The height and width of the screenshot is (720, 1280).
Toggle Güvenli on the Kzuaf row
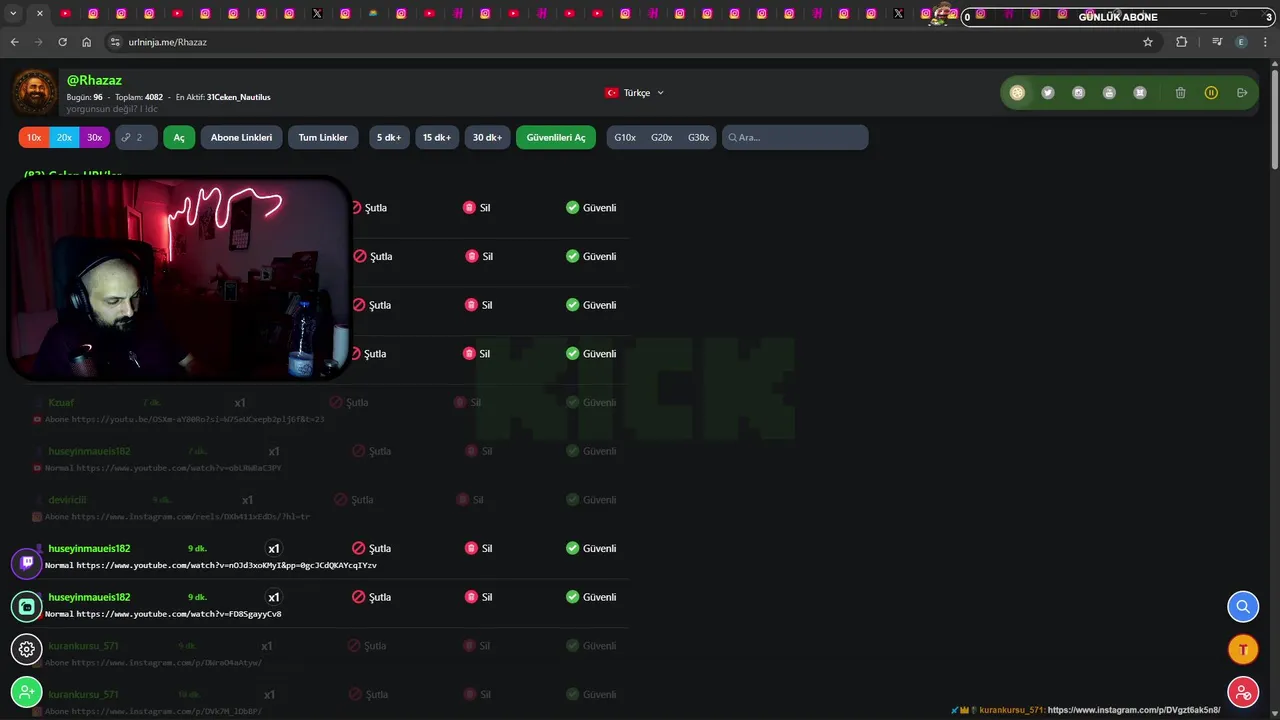[x=591, y=402]
